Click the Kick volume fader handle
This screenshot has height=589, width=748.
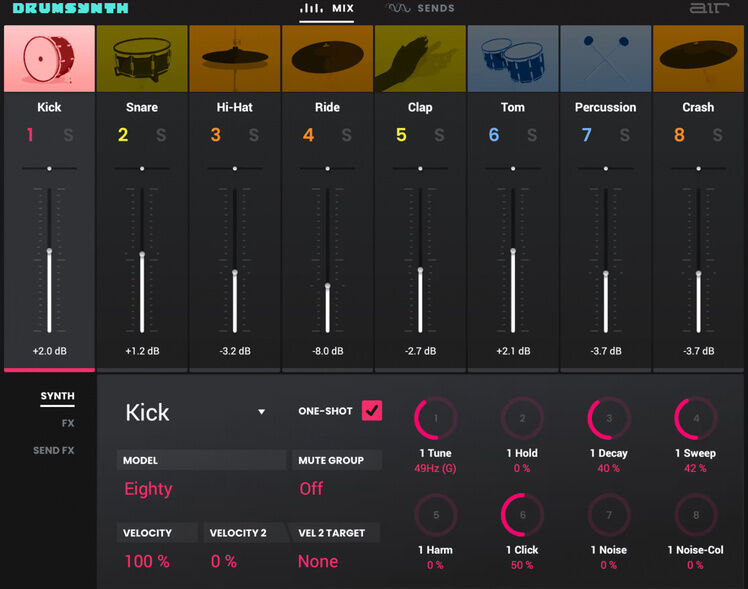click(49, 251)
